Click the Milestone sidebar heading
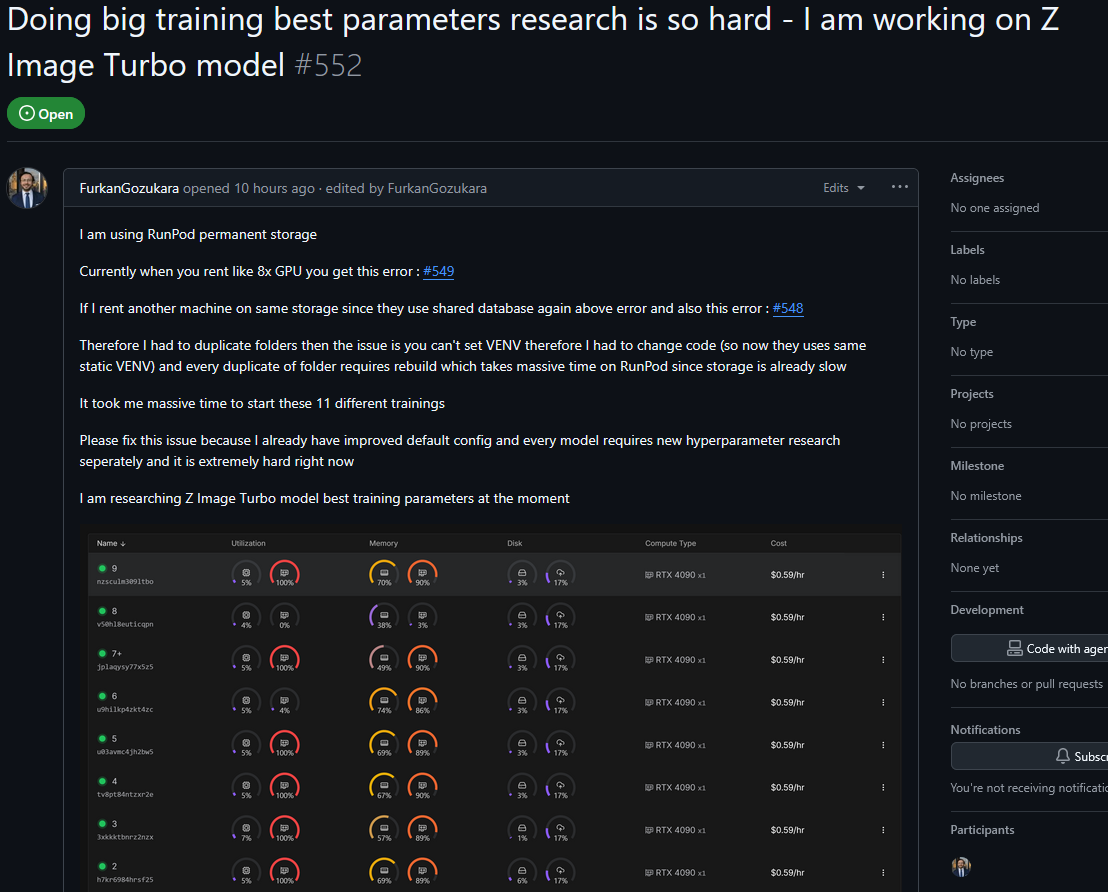This screenshot has height=892, width=1108. click(977, 466)
